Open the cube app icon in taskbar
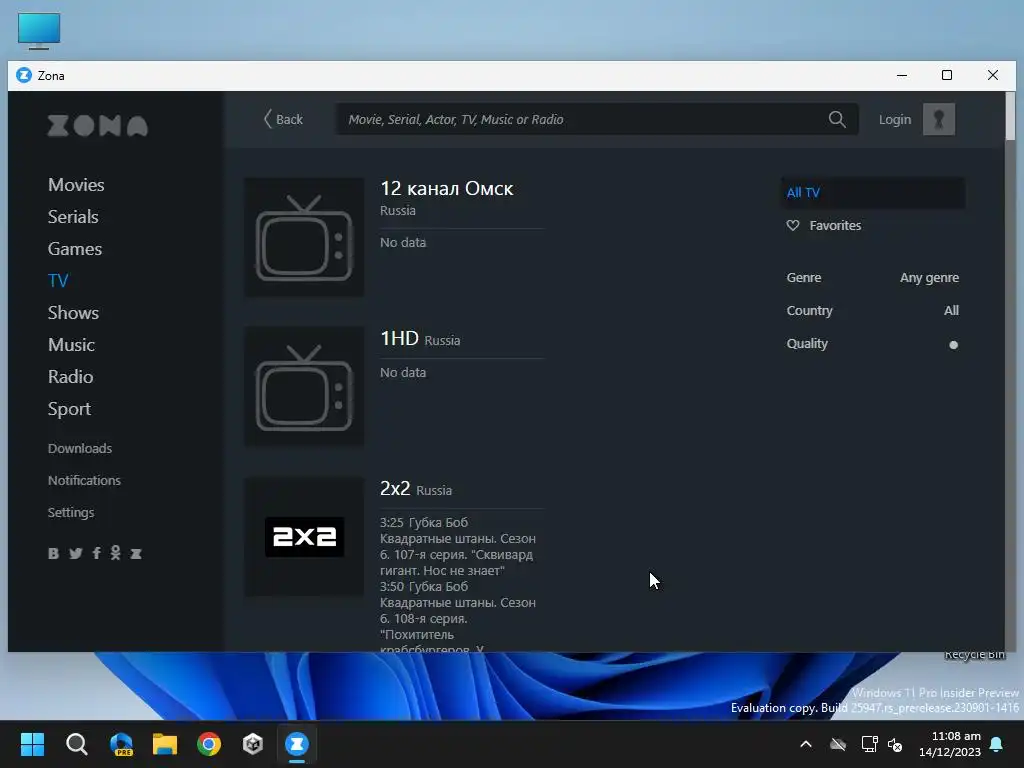1024x768 pixels. [253, 744]
